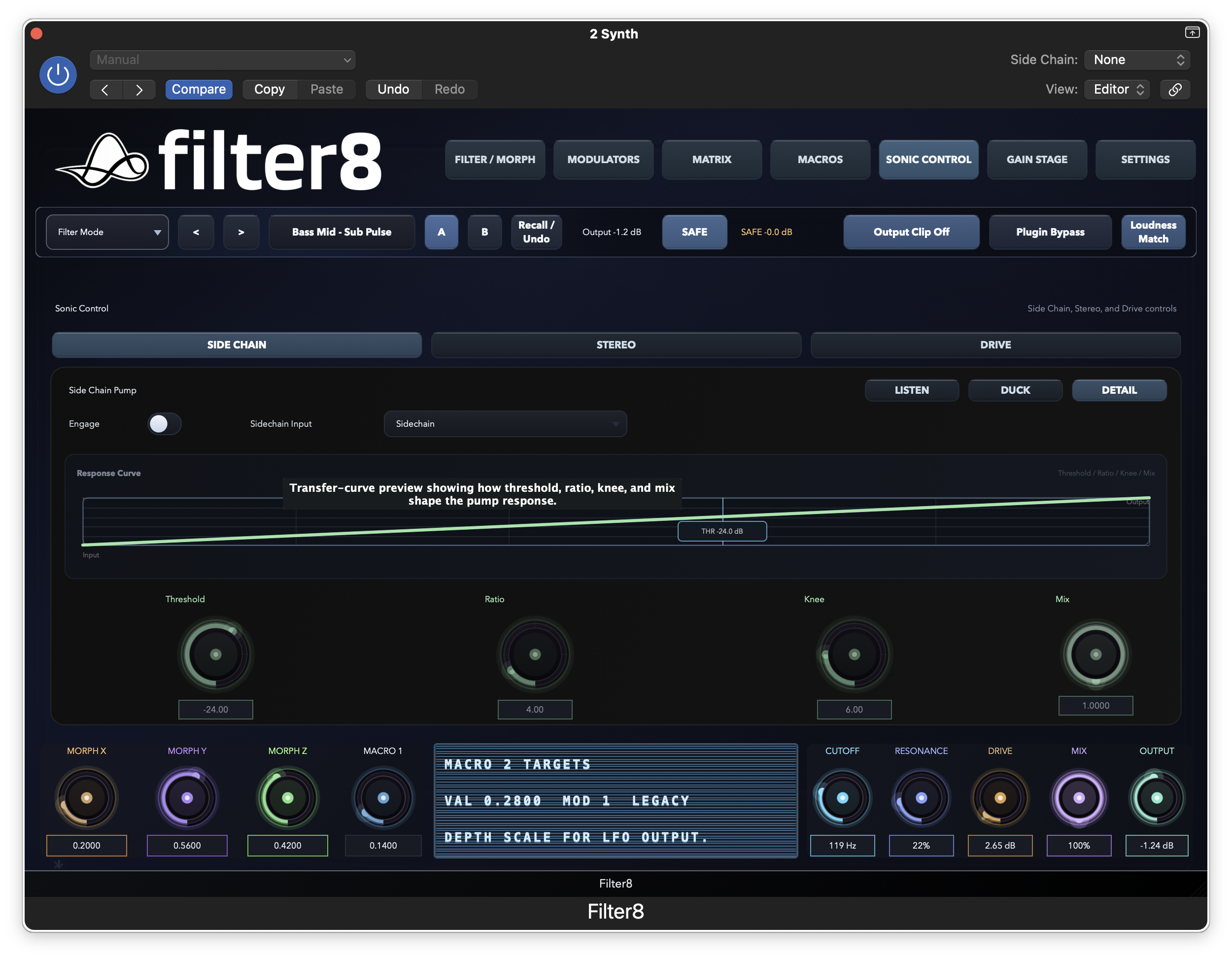This screenshot has width=1232, height=959.
Task: Toggle the Engage switch
Action: coord(164,424)
